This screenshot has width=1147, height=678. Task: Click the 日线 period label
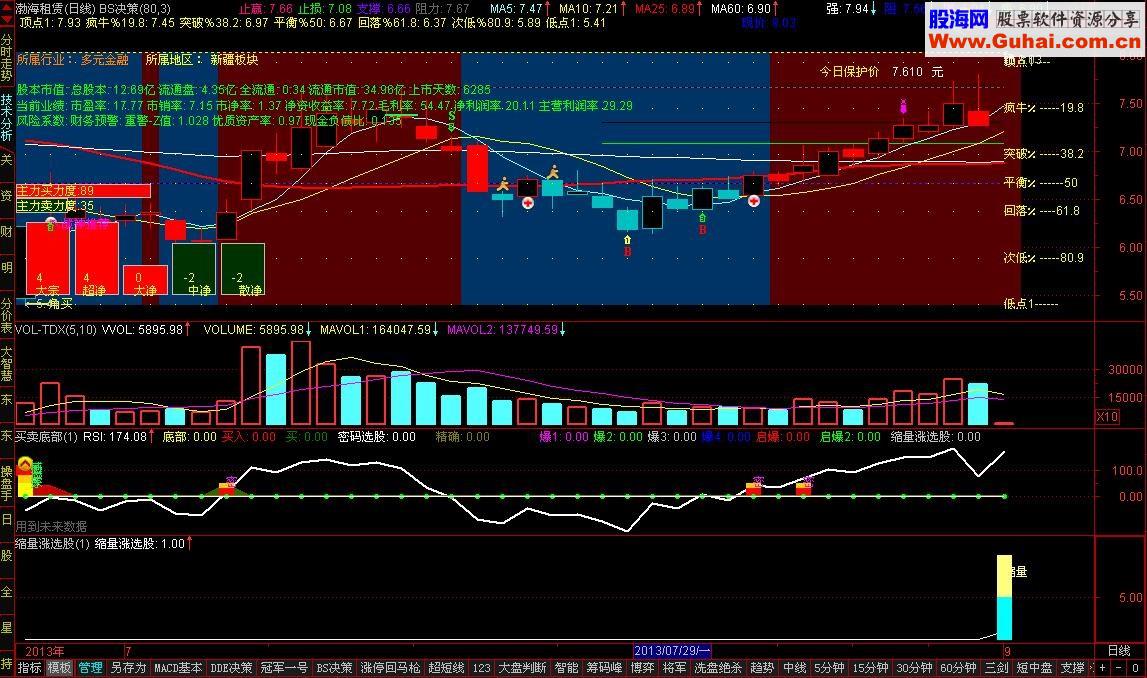(1119, 650)
